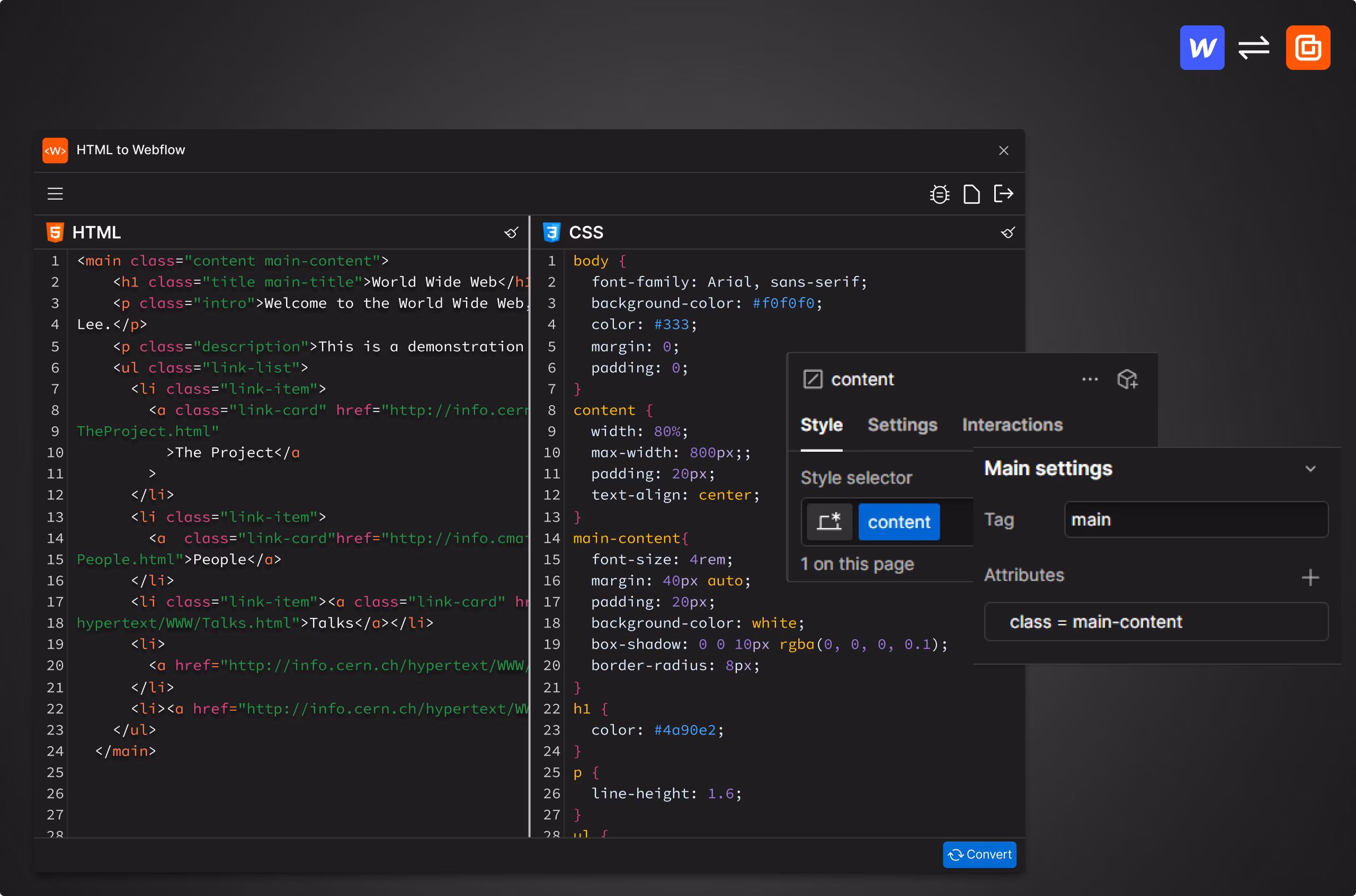Click the new document icon
The width and height of the screenshot is (1356, 896).
(x=971, y=194)
